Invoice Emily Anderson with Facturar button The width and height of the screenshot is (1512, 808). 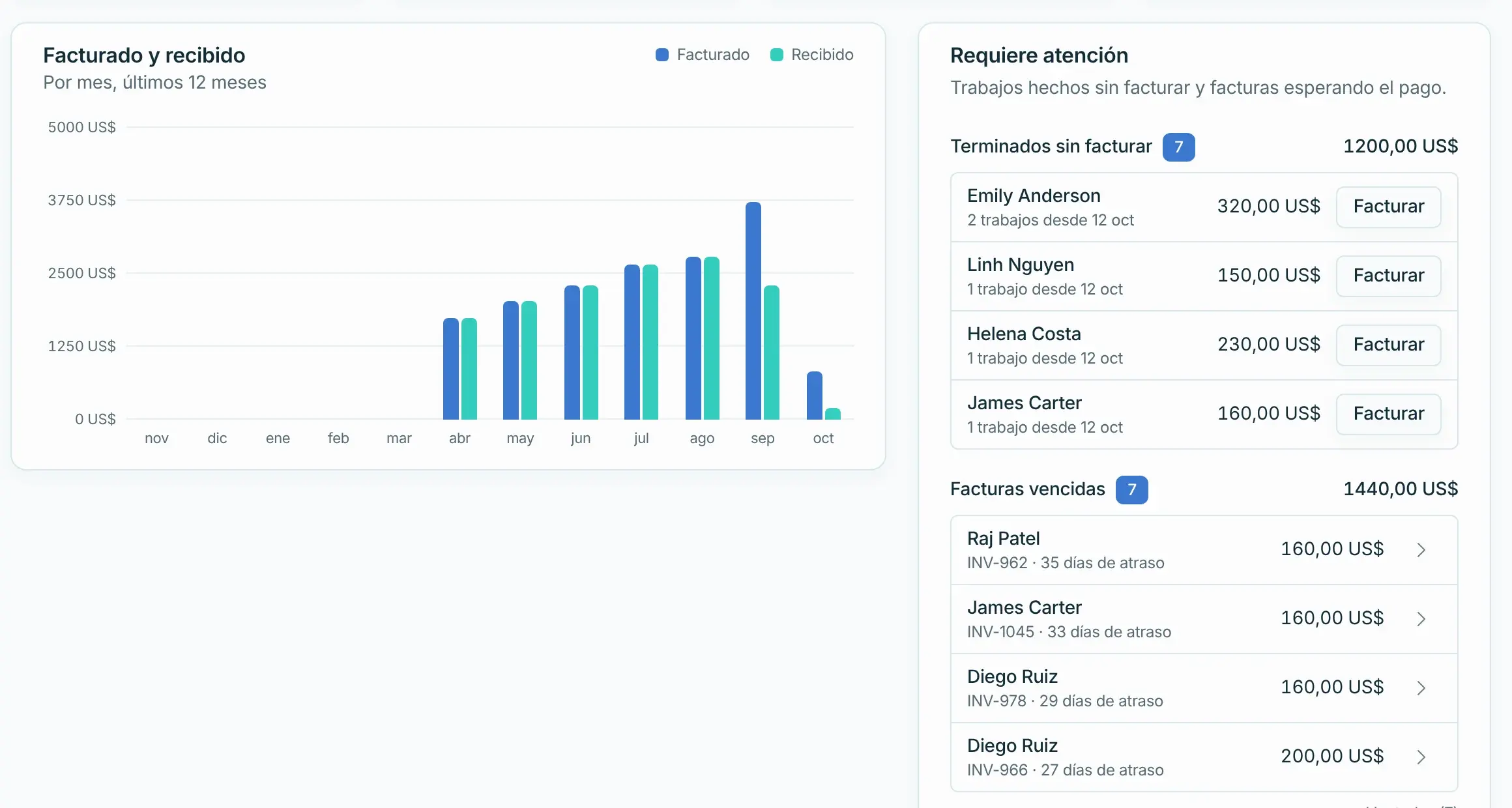click(x=1388, y=207)
